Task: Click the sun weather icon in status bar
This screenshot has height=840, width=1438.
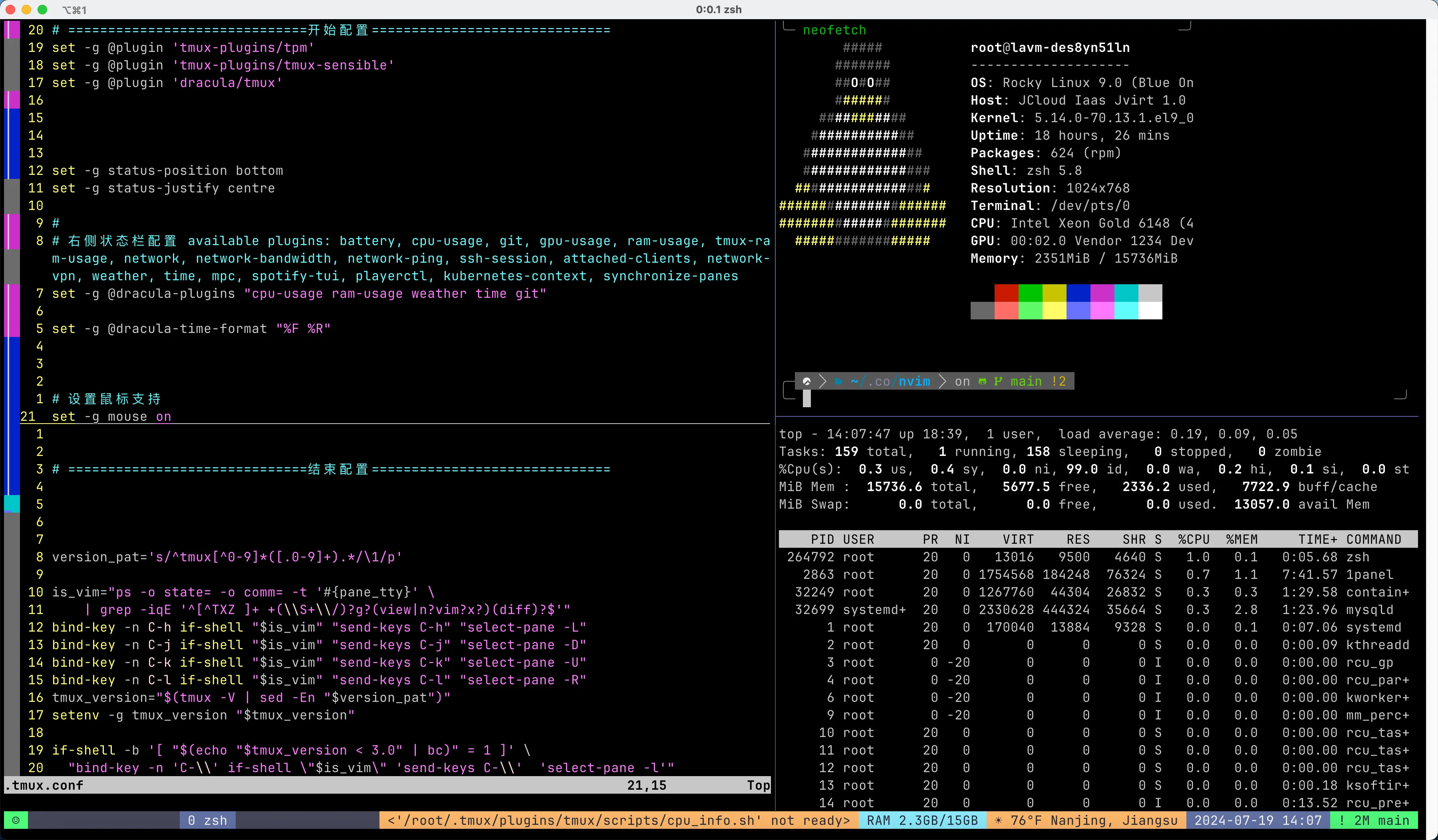Action: click(998, 820)
